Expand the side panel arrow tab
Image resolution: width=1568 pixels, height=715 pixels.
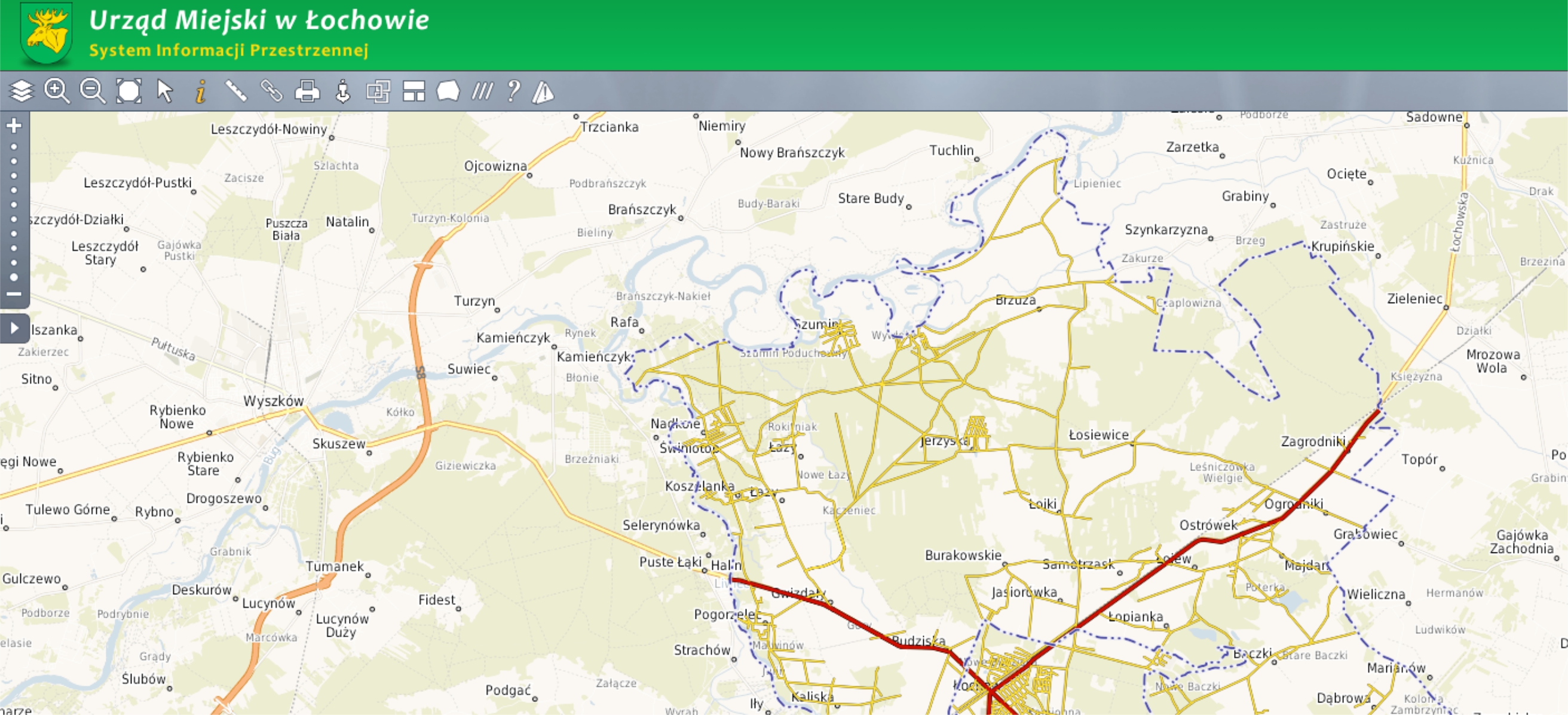[14, 328]
